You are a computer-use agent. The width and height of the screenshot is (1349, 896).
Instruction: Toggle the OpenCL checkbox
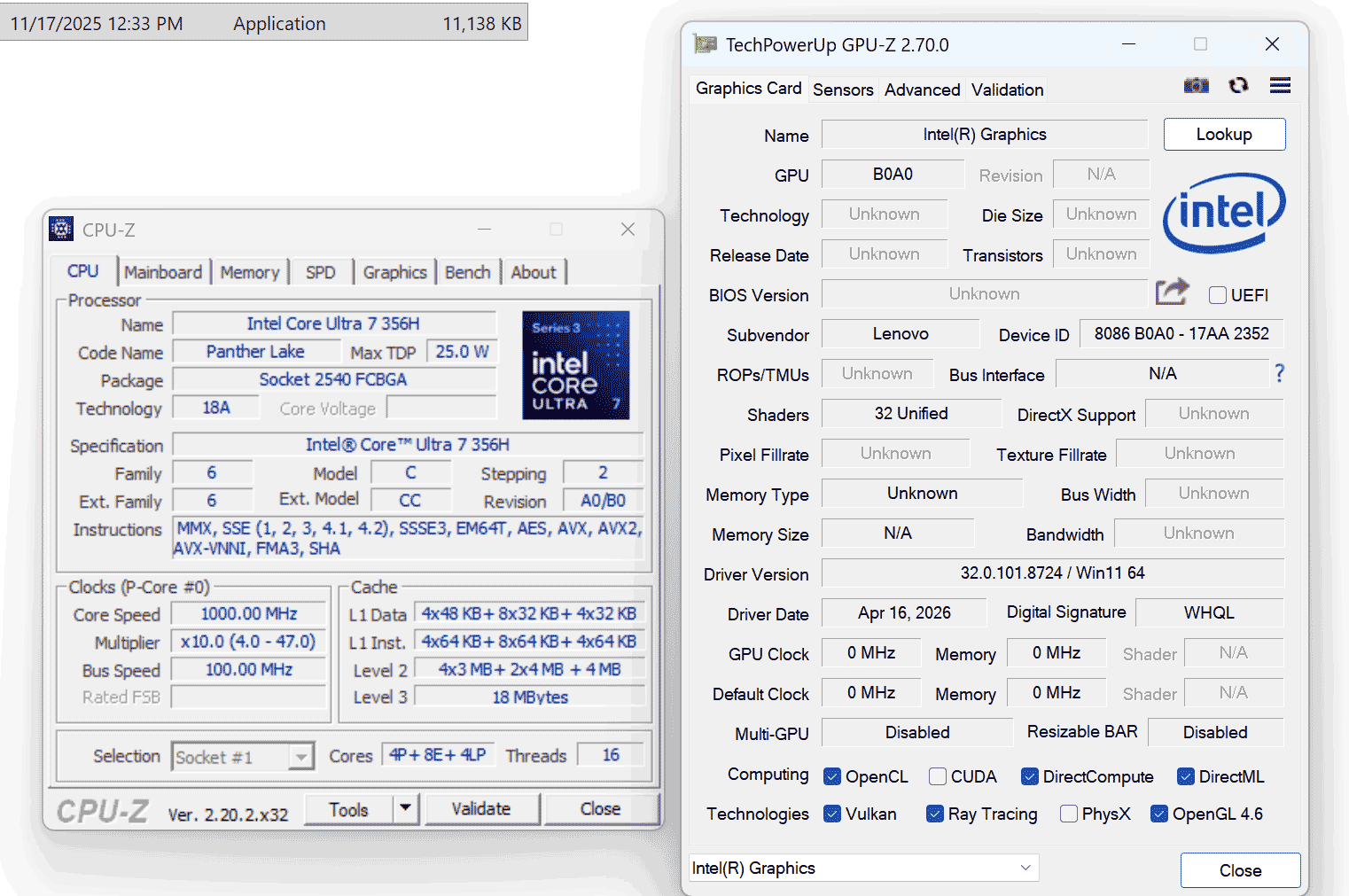(832, 776)
